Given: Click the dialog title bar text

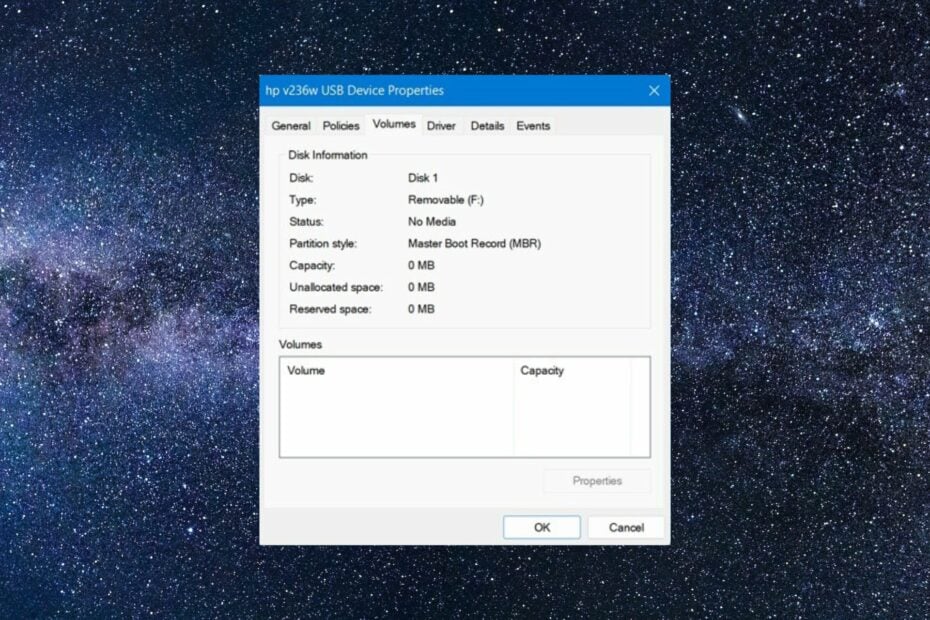Looking at the screenshot, I should 355,90.
